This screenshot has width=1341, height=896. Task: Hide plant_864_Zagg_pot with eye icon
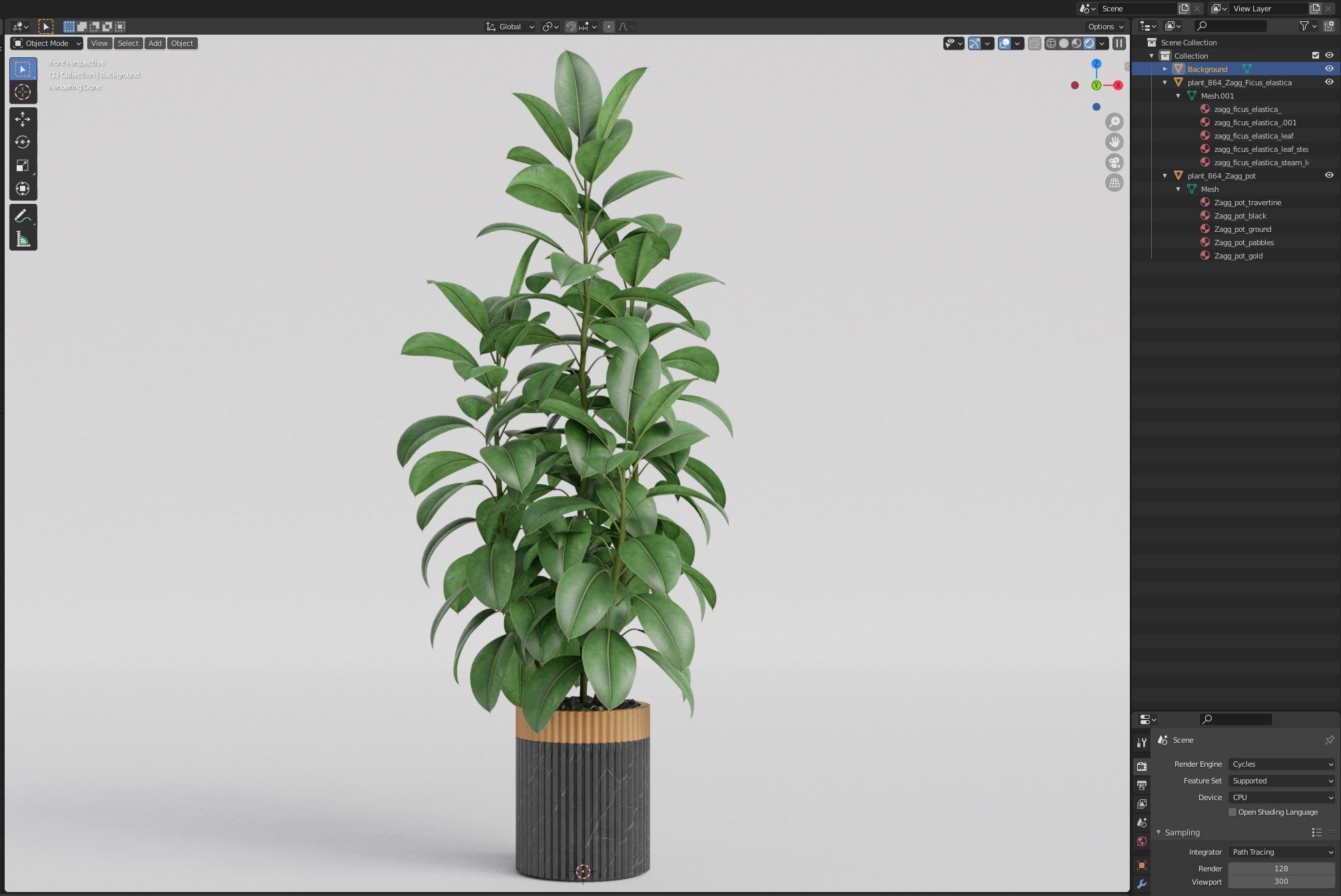(x=1329, y=175)
